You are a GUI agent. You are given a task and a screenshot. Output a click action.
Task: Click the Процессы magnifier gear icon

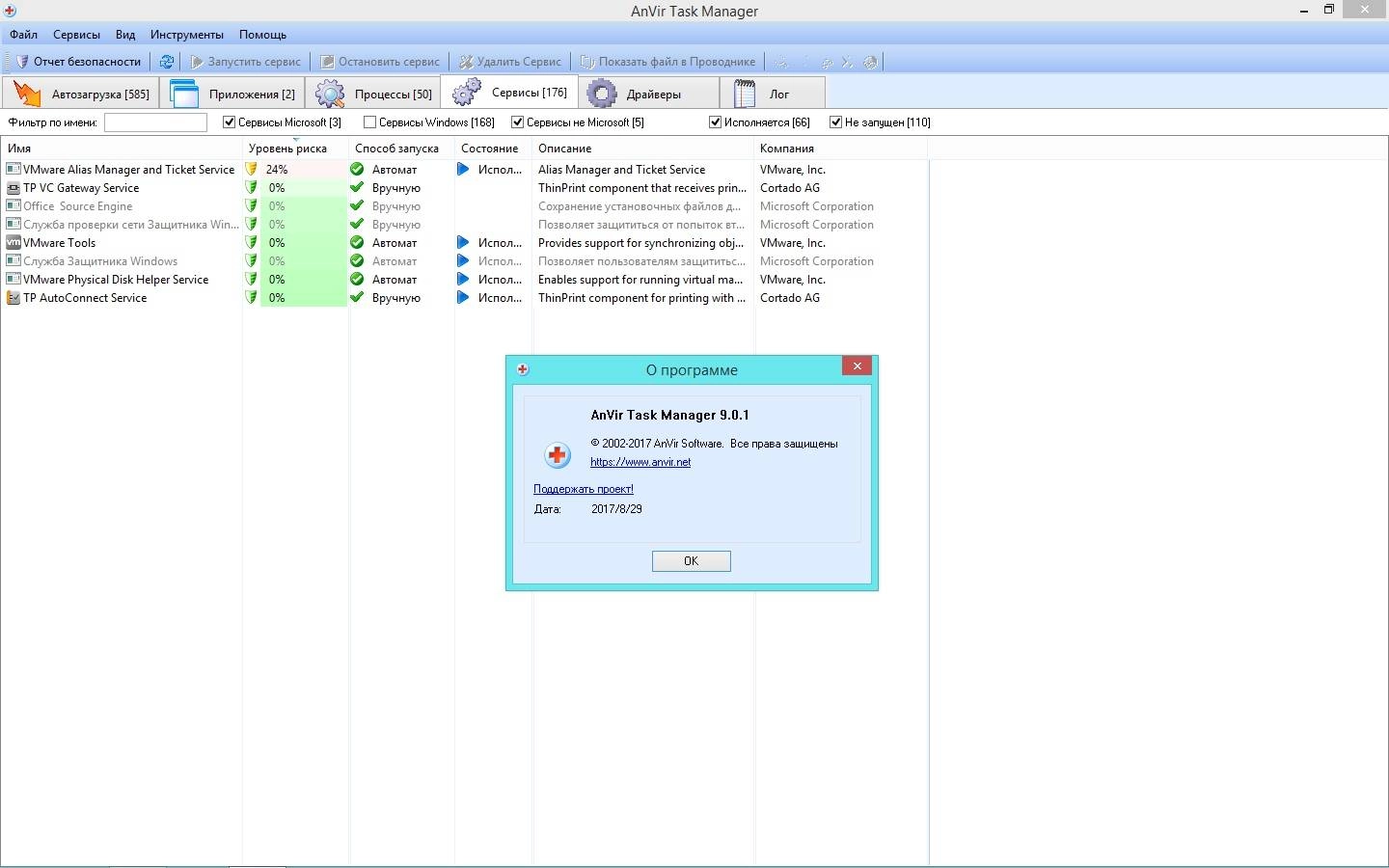330,94
